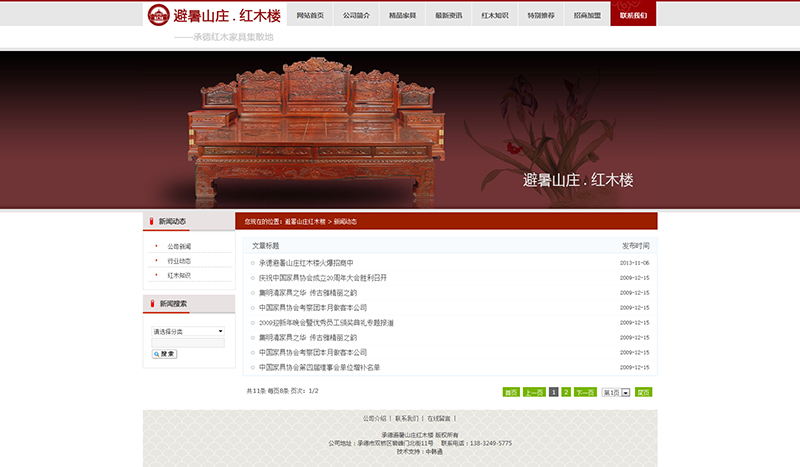Click the 新闻动态 breadcrumb link
Image resolution: width=800 pixels, height=467 pixels.
(345, 222)
